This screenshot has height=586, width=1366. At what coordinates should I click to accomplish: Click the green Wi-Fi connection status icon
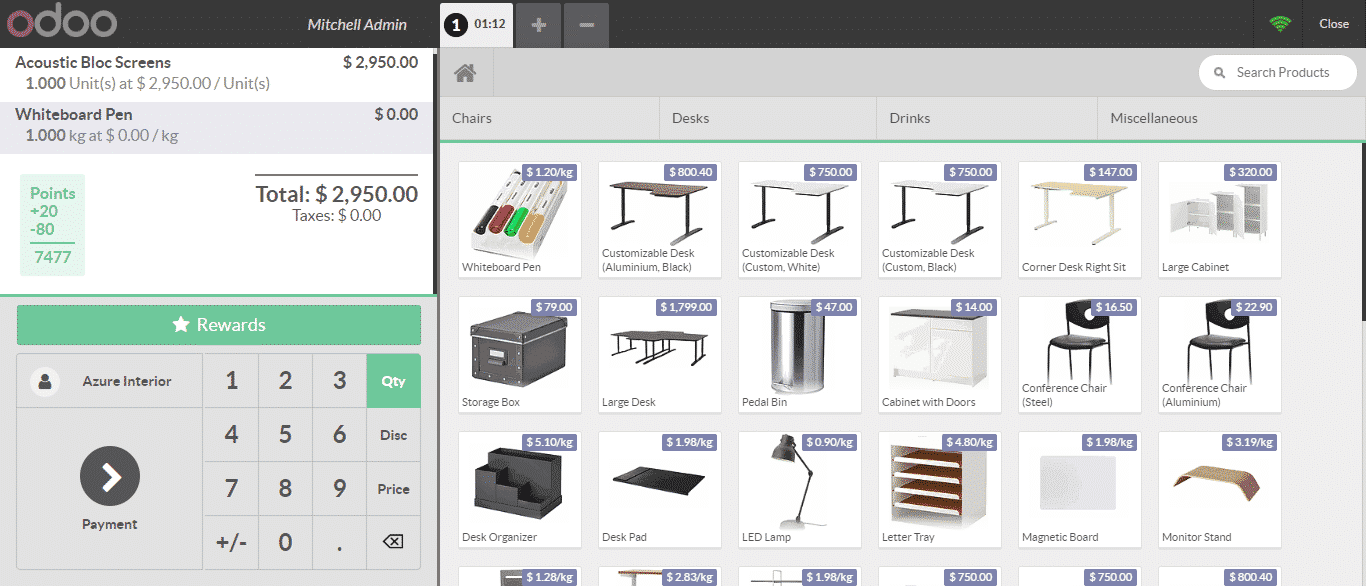[x=1280, y=24]
